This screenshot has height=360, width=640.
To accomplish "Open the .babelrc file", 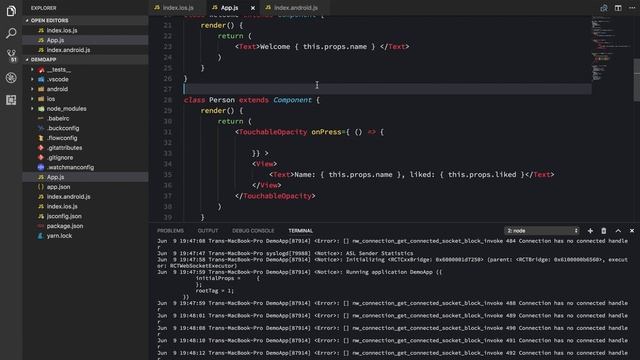I will point(86,118).
